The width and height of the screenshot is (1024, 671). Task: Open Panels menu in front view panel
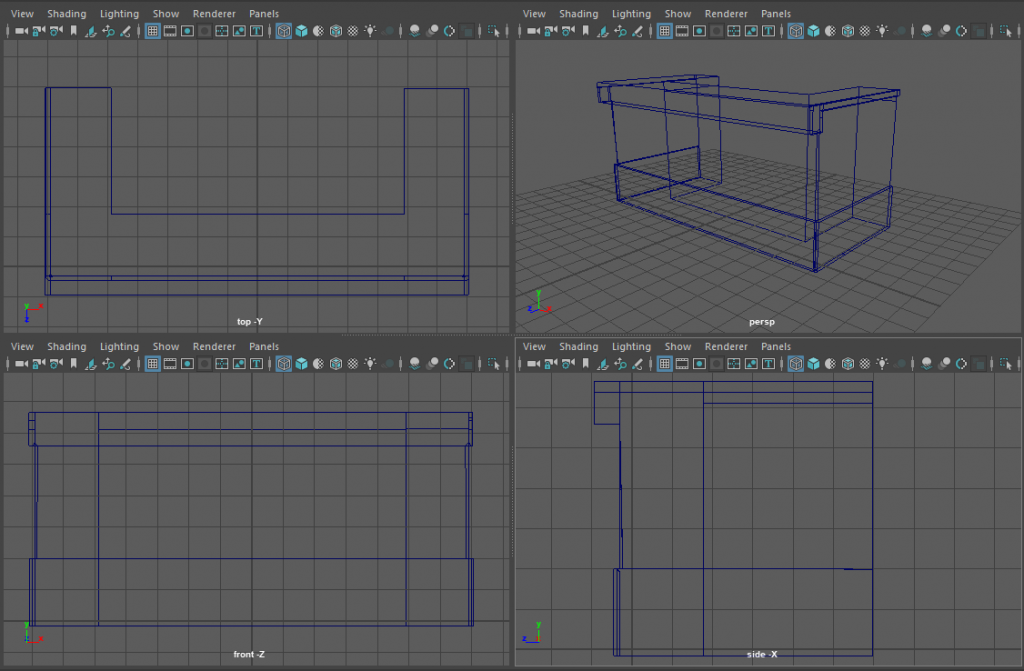[264, 347]
